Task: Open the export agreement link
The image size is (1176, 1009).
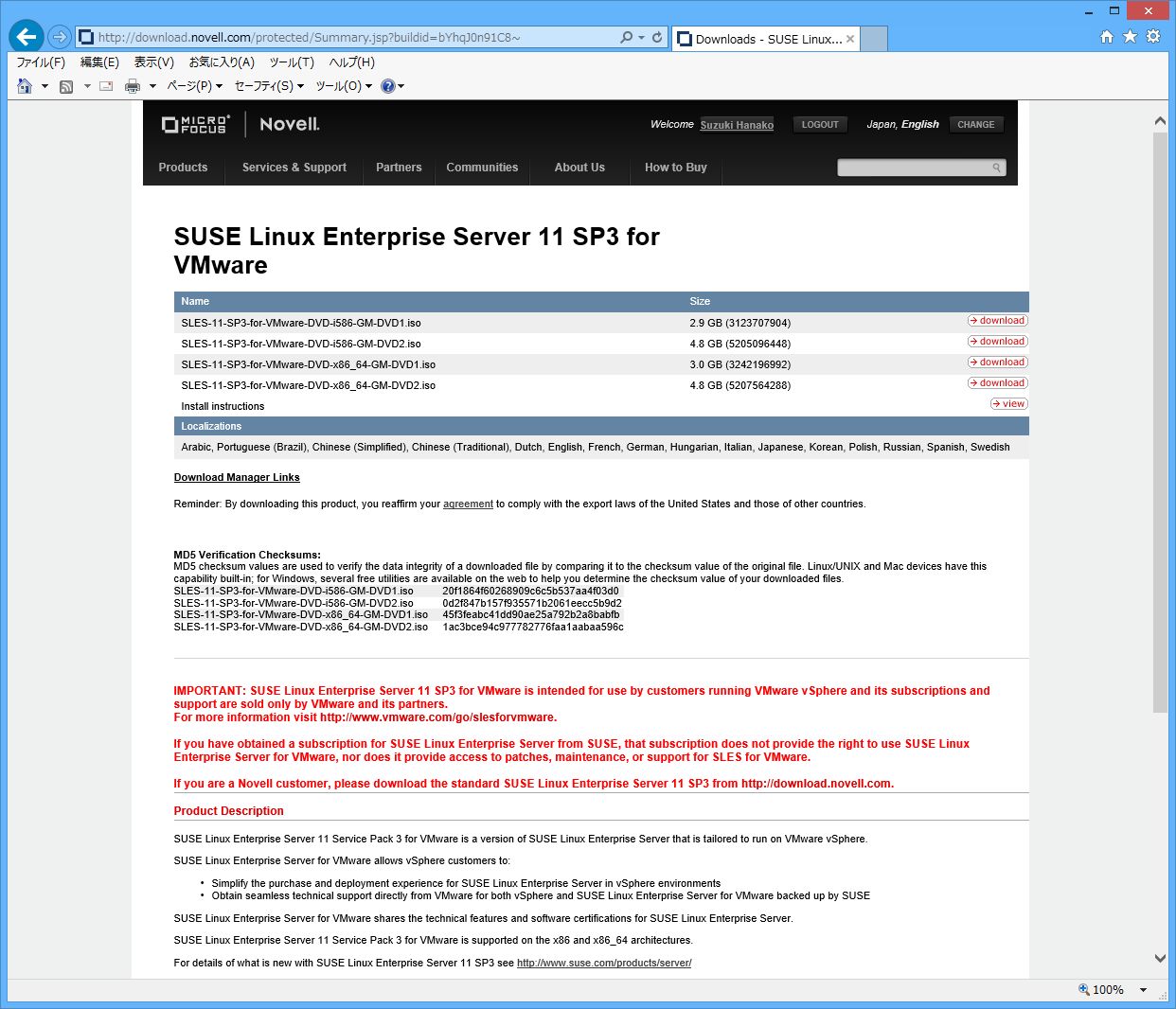Action: point(468,504)
